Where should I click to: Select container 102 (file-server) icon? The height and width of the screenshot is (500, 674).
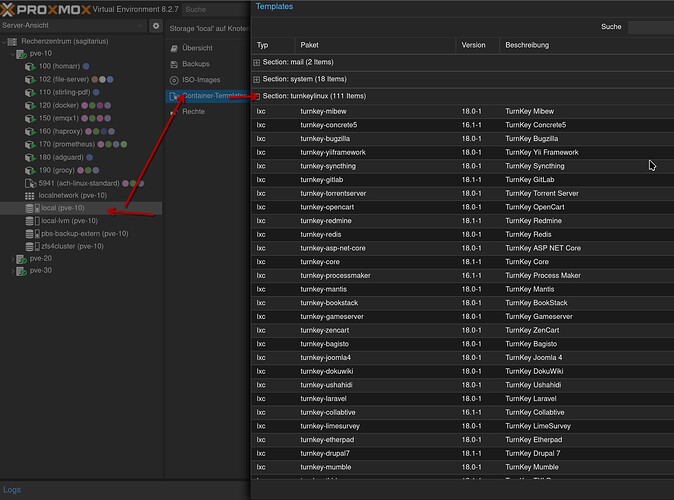(30, 80)
